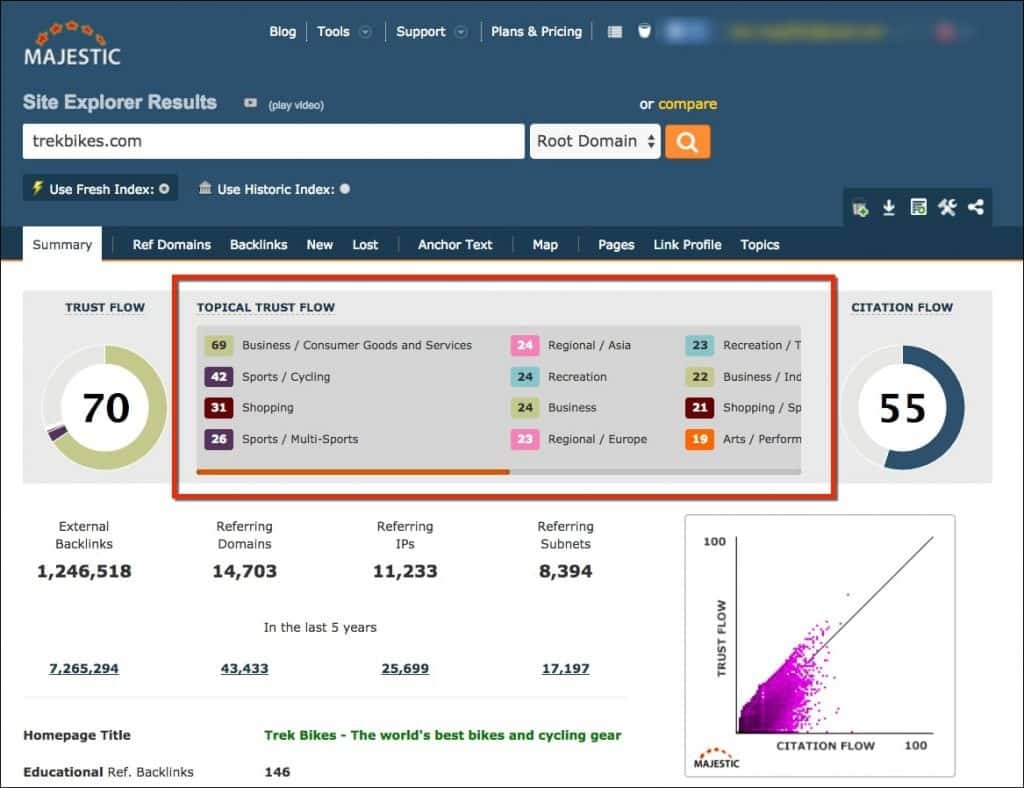Screen dimensions: 1024x788
Task: Click the share icon in toolbar
Action: 976,208
